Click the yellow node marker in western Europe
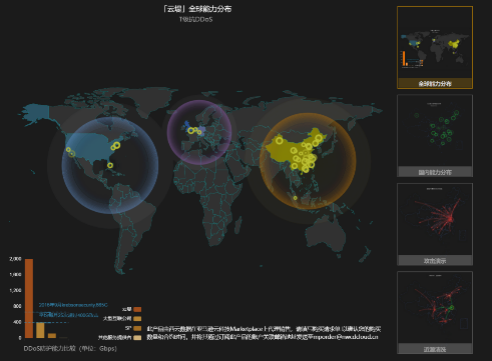 (x=191, y=131)
